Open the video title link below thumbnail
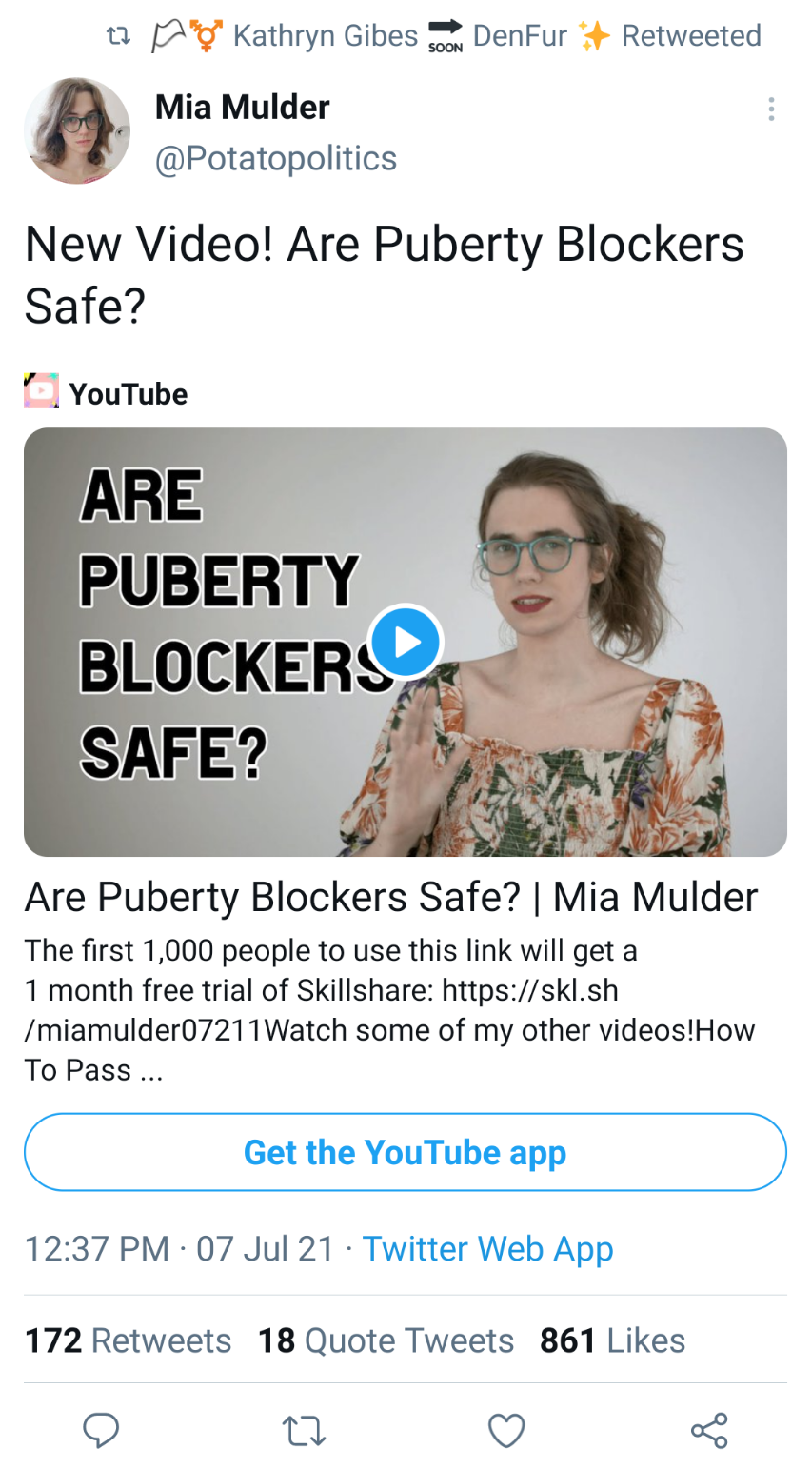This screenshot has height=1469, width=812. [x=391, y=897]
